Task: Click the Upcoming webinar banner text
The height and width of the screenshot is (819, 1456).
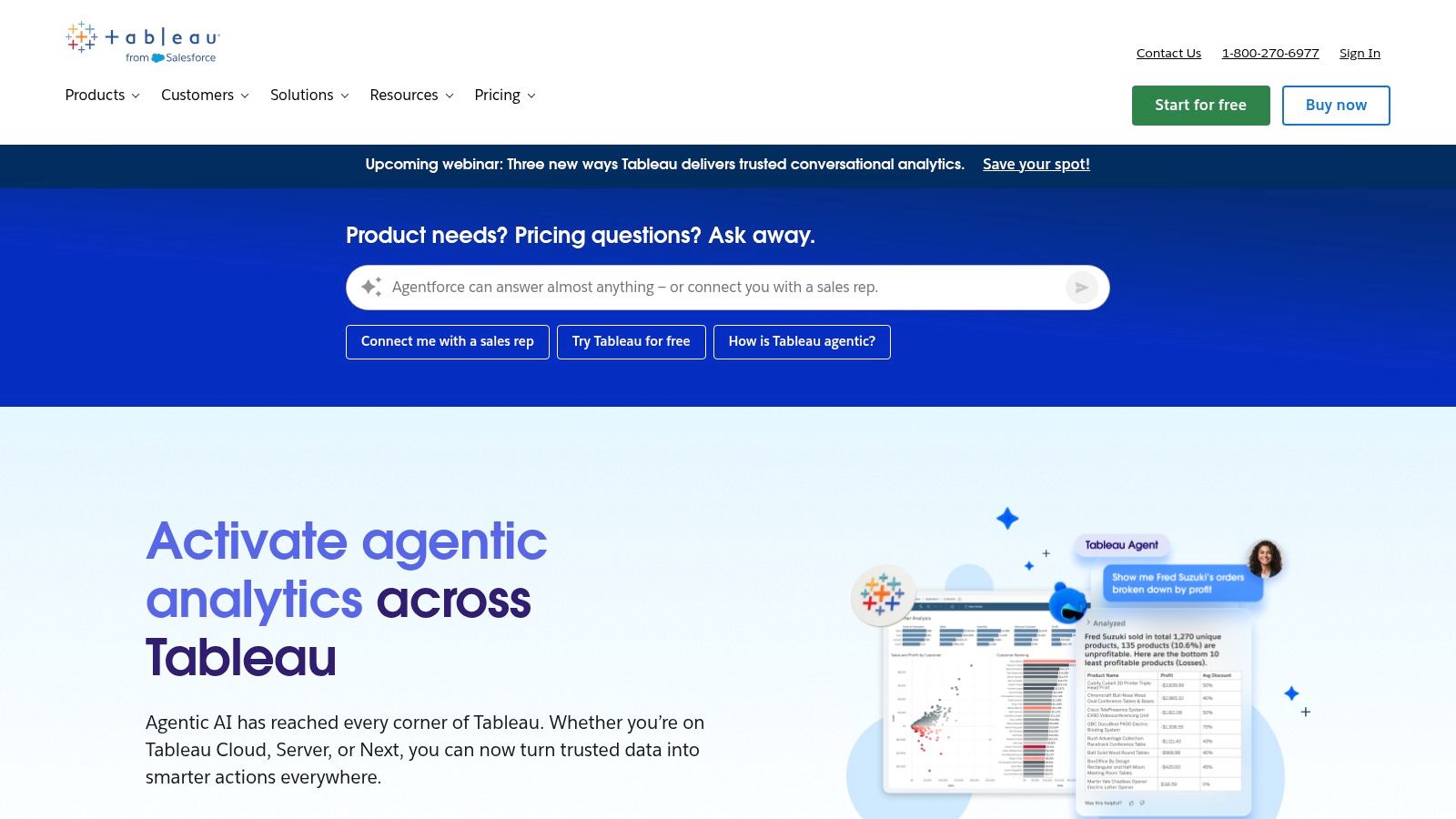Action: coord(664,165)
